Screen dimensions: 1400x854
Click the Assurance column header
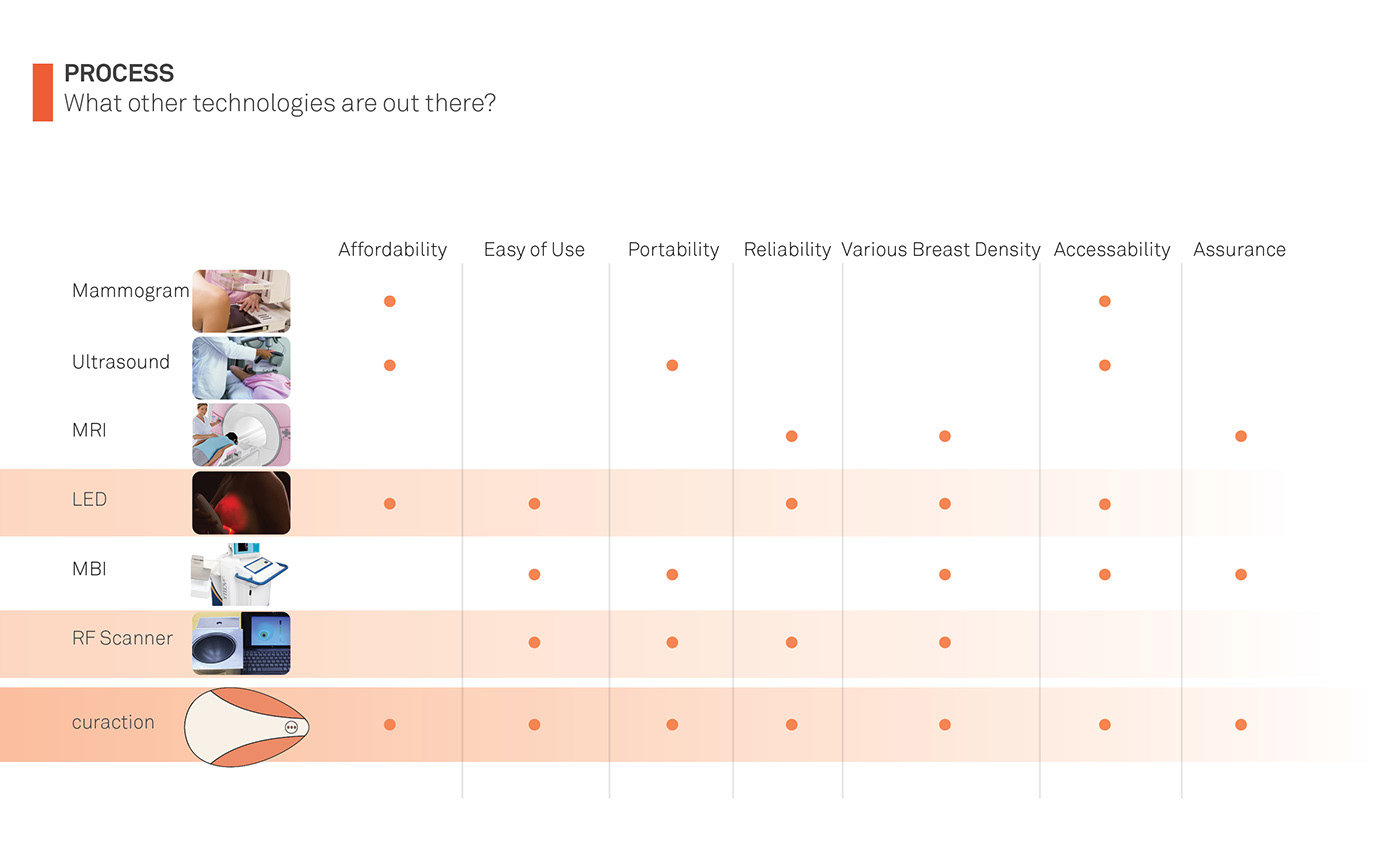coord(1239,250)
